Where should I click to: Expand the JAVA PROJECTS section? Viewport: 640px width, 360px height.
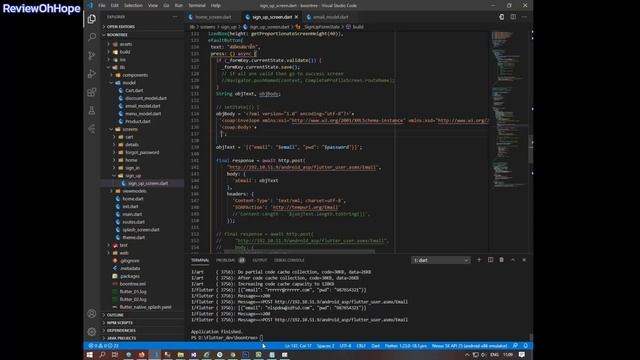(x=121, y=338)
